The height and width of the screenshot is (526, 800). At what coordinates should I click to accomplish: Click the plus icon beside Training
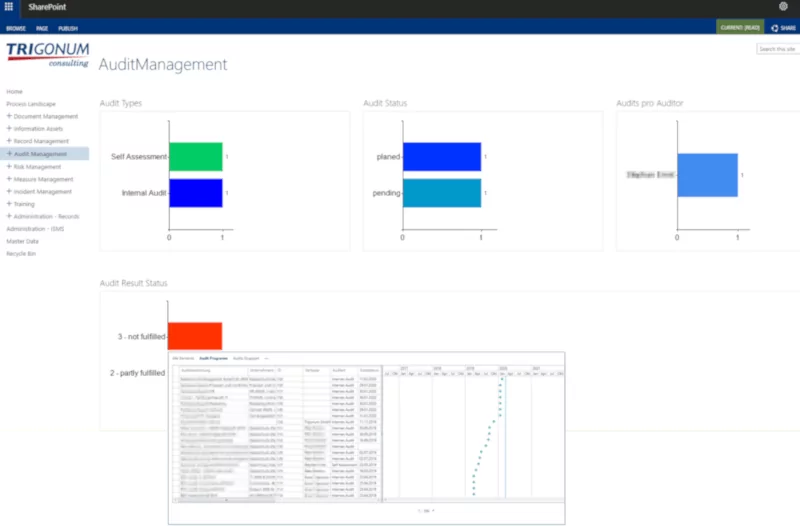point(9,204)
